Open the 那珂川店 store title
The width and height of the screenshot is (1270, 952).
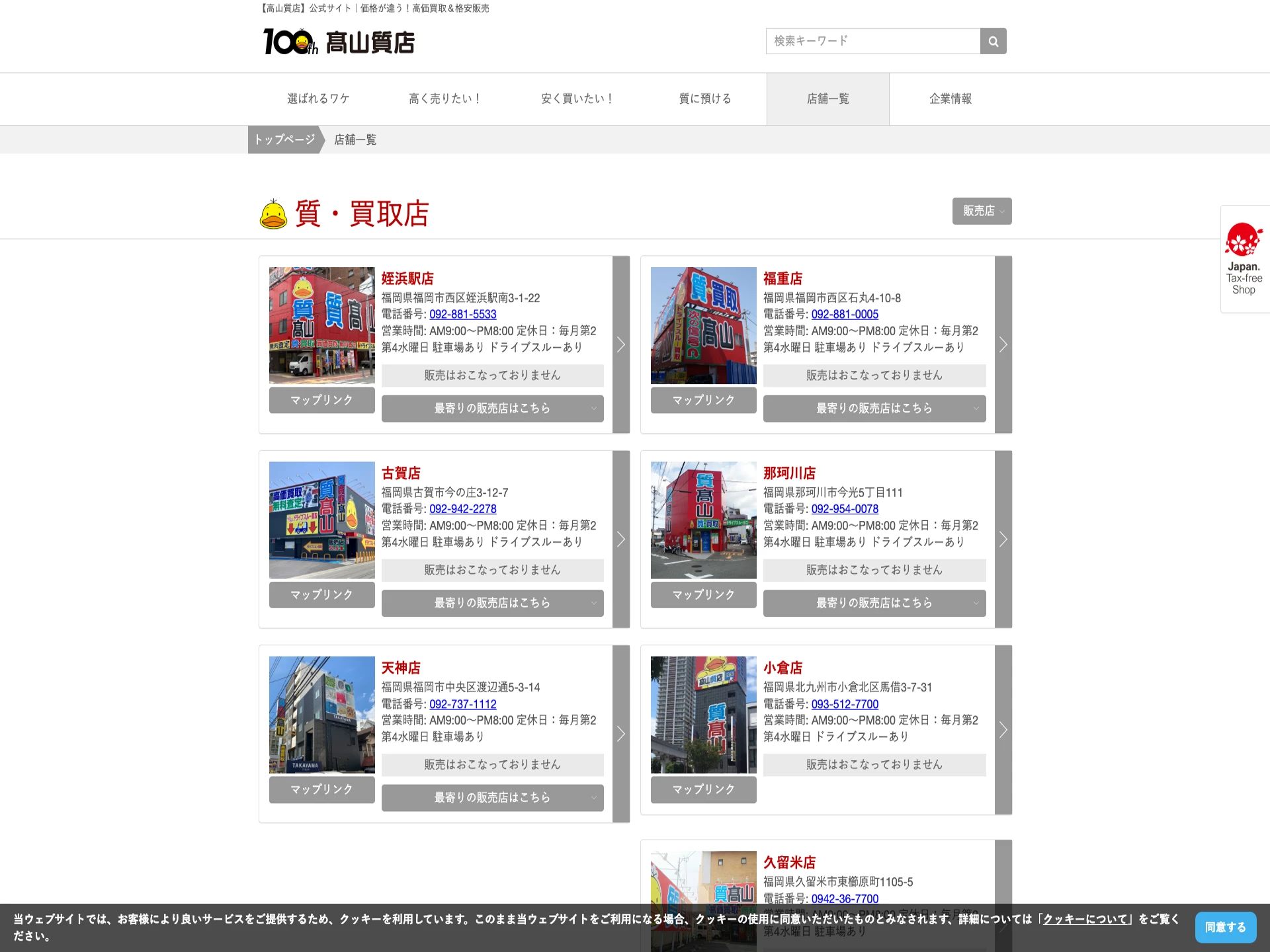pyautogui.click(x=789, y=473)
